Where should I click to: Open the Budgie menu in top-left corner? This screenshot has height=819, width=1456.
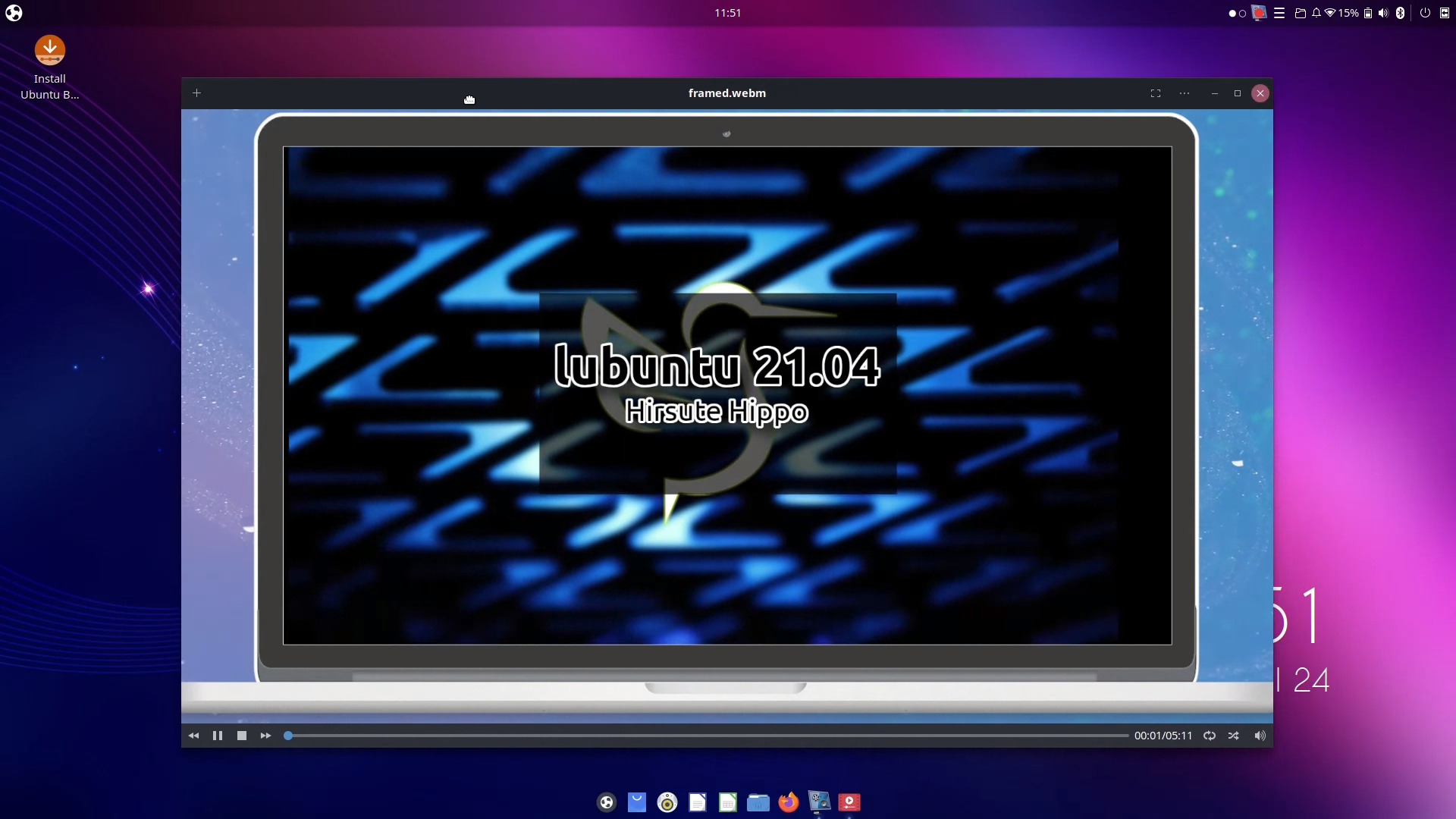pos(14,13)
